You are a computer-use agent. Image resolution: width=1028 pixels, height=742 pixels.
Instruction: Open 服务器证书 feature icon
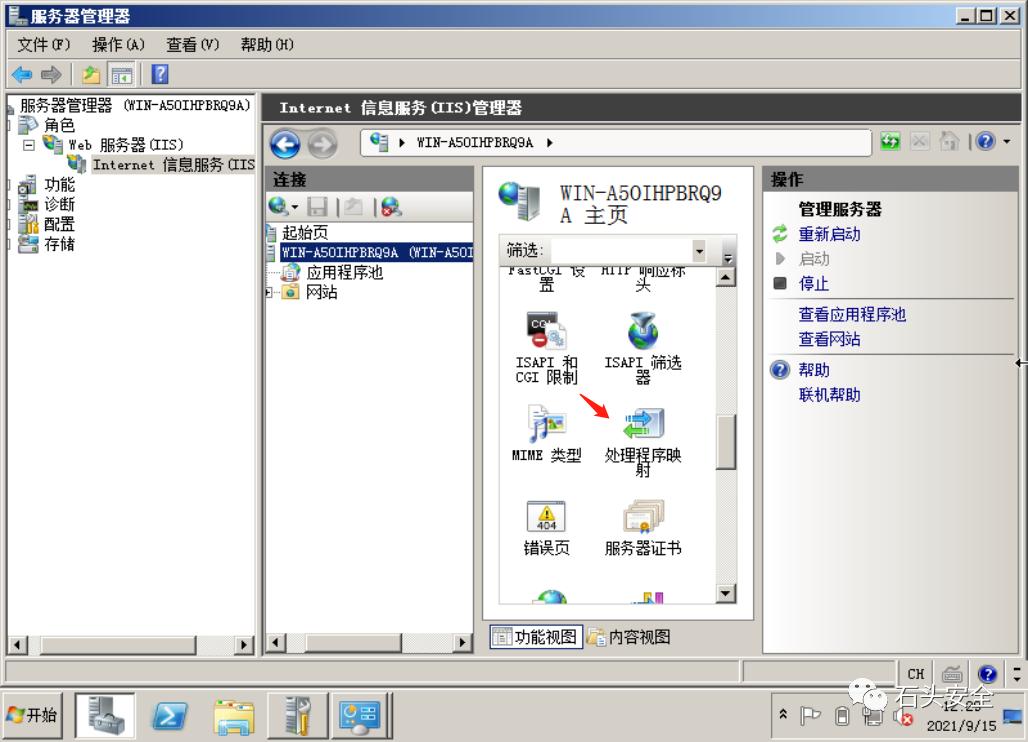tap(642, 528)
